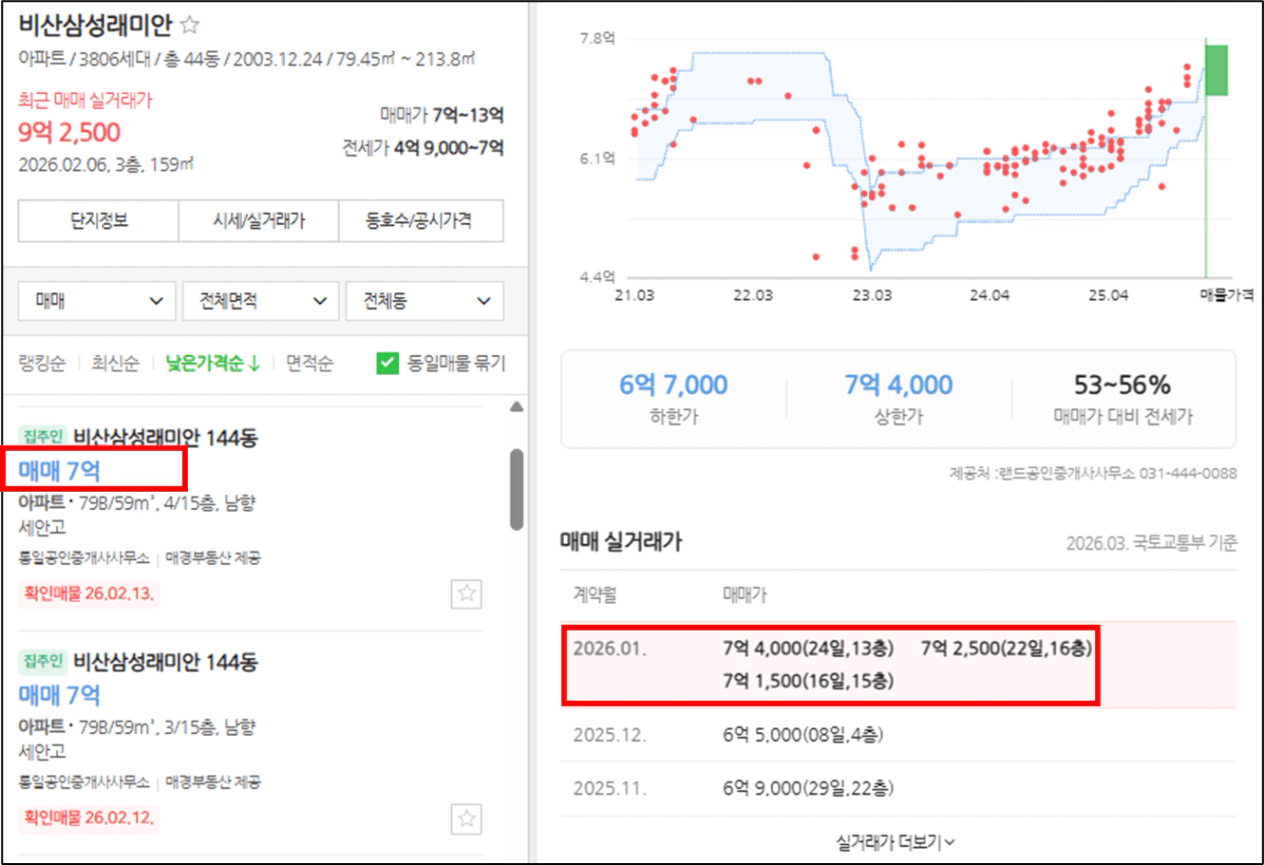The image size is (1264, 865).
Task: Sort listings by 랭킹순
Action: [x=42, y=363]
